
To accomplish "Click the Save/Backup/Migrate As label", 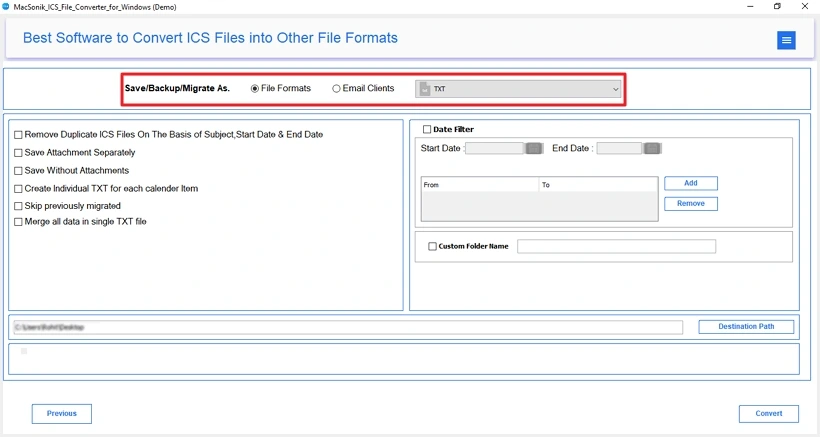I will coord(177,88).
